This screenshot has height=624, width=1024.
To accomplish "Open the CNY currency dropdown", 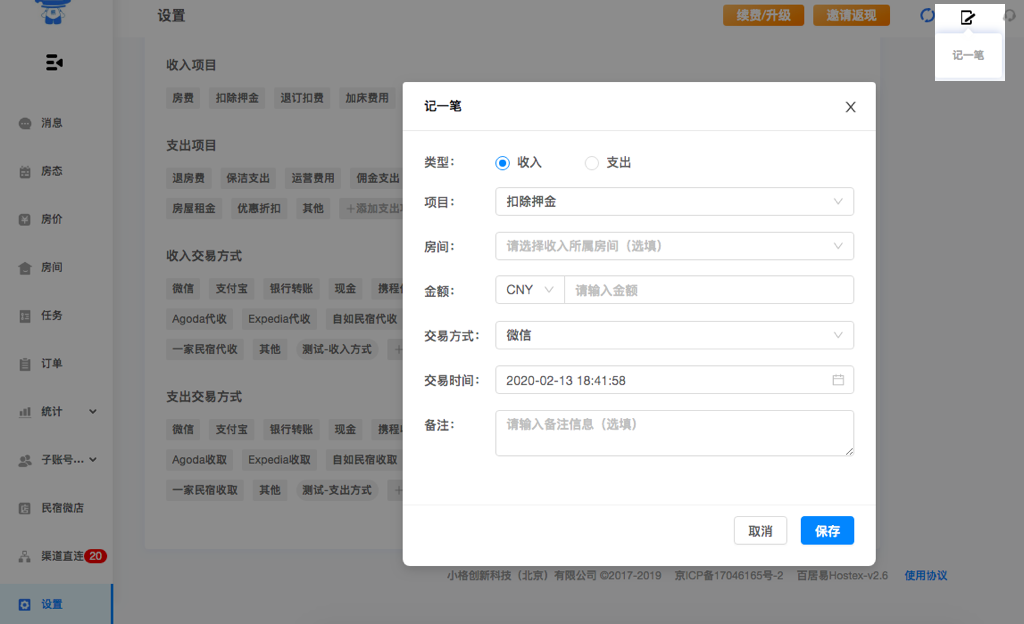I will [530, 290].
